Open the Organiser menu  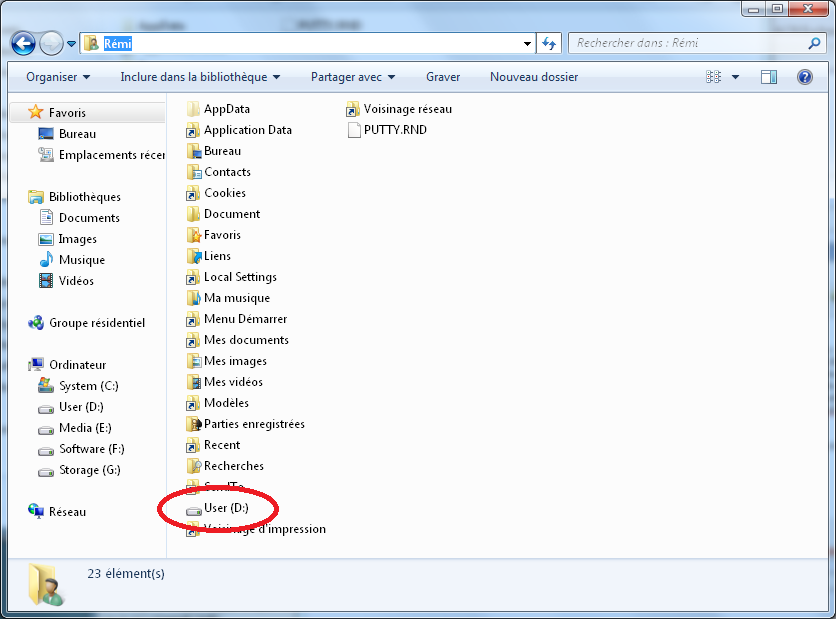(58, 77)
